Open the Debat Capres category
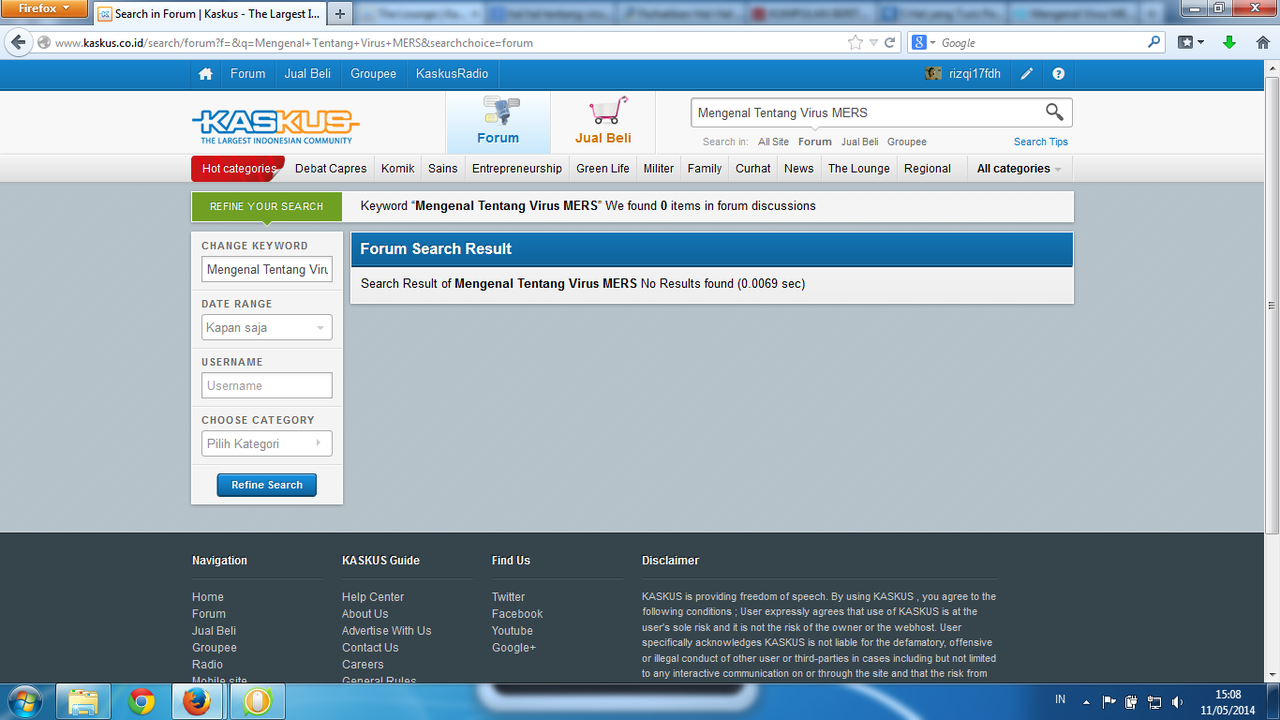1280x720 pixels. (331, 169)
